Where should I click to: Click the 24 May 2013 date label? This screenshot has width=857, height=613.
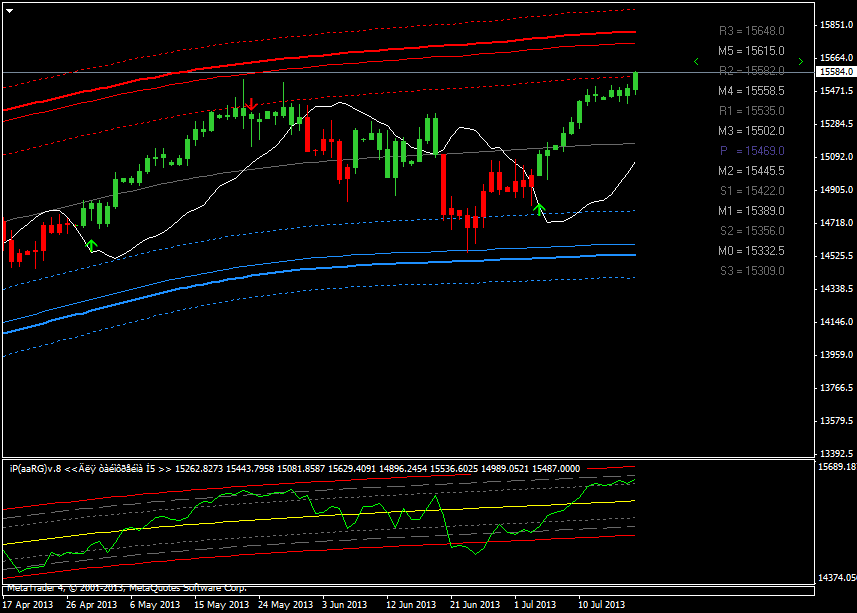[285, 604]
